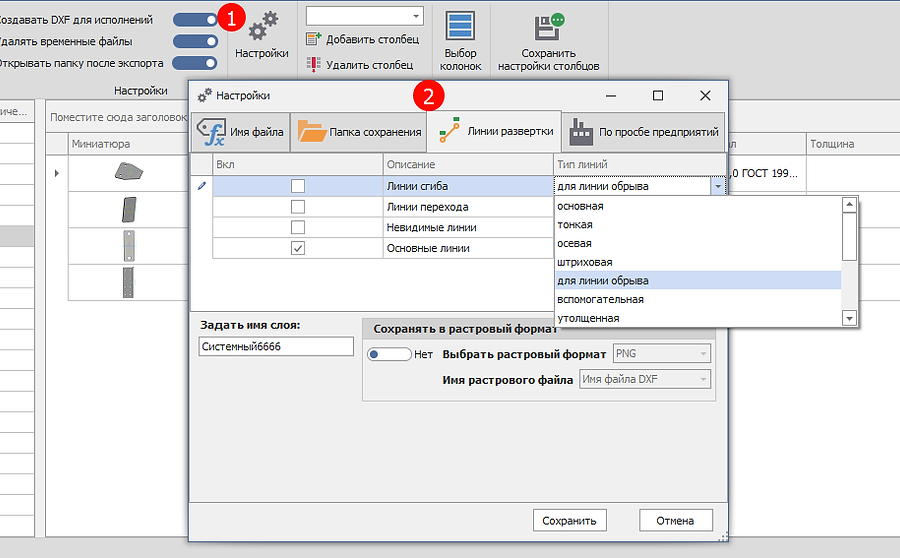
Task: Open Настройки gear icon in ribbon
Action: (262, 26)
